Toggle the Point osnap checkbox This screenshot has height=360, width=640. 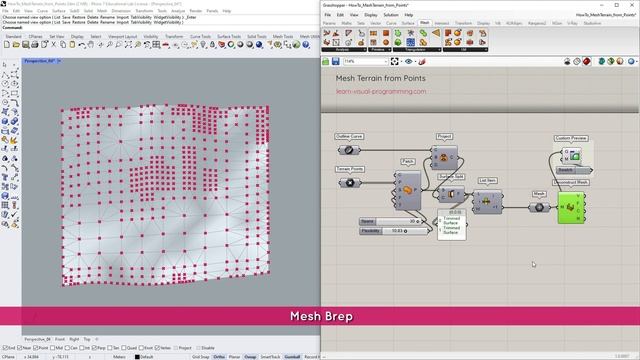click(x=35, y=348)
